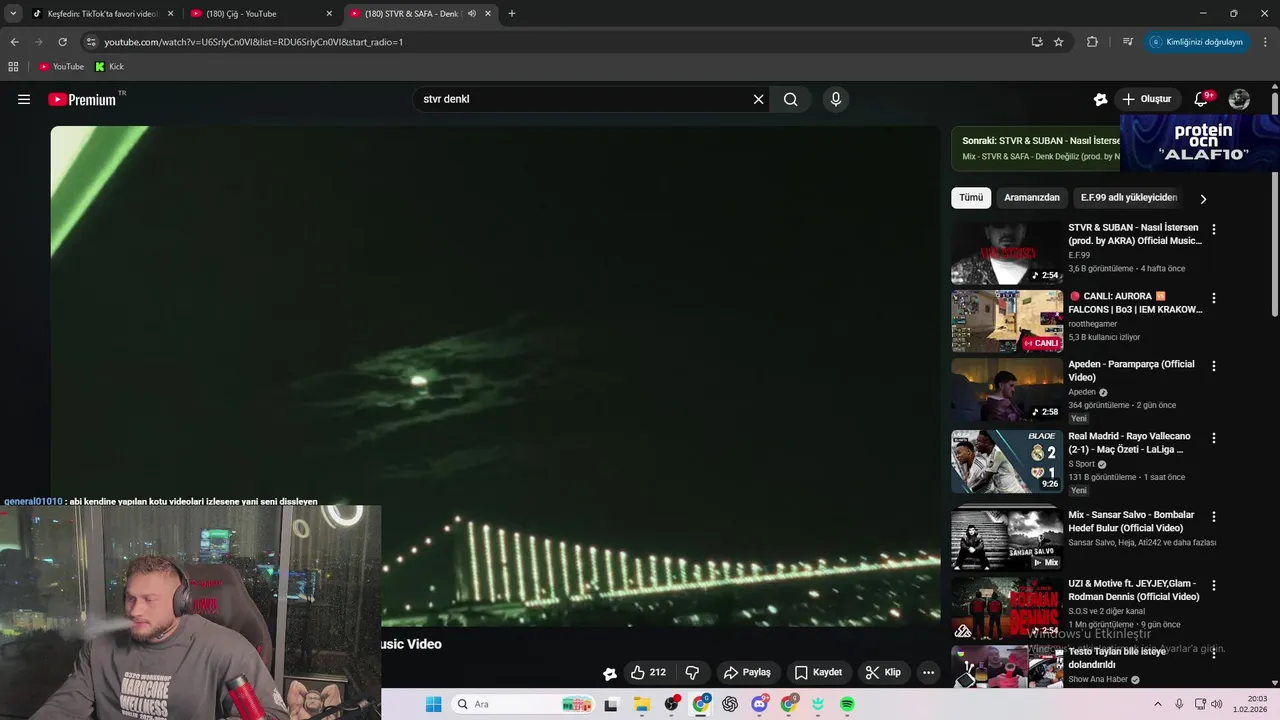Mute the STVR & SAFA tab audio
This screenshot has width=1280, height=720.
pyautogui.click(x=471, y=14)
